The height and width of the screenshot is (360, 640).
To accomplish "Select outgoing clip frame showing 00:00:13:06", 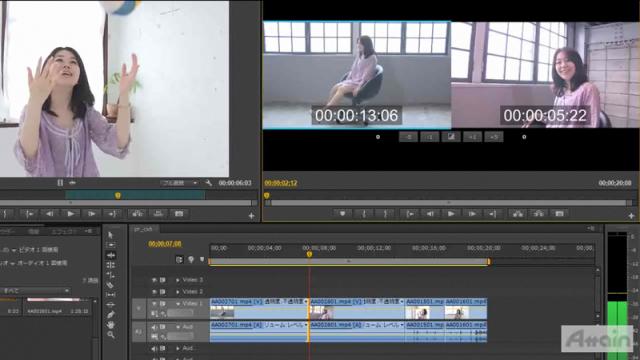I will point(357,75).
